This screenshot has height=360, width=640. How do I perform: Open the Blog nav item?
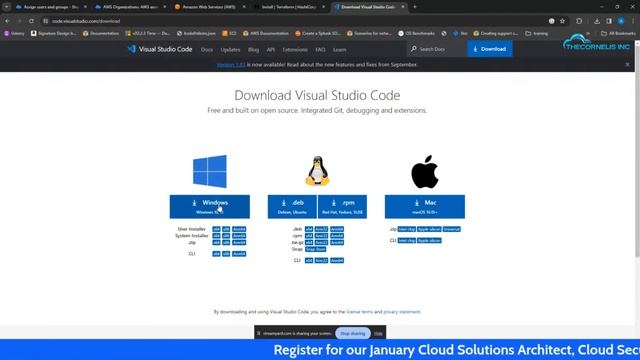[253, 49]
